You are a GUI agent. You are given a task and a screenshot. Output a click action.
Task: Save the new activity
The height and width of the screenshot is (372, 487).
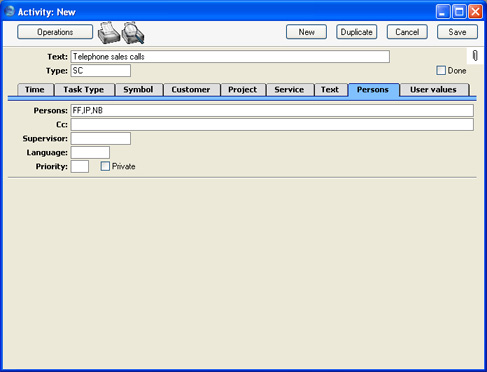point(457,32)
